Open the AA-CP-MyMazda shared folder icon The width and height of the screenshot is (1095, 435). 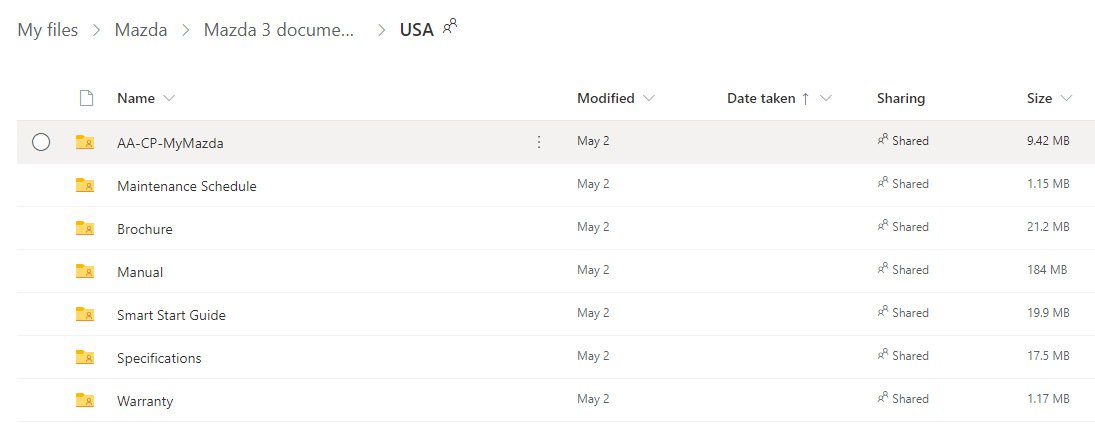[x=84, y=142]
